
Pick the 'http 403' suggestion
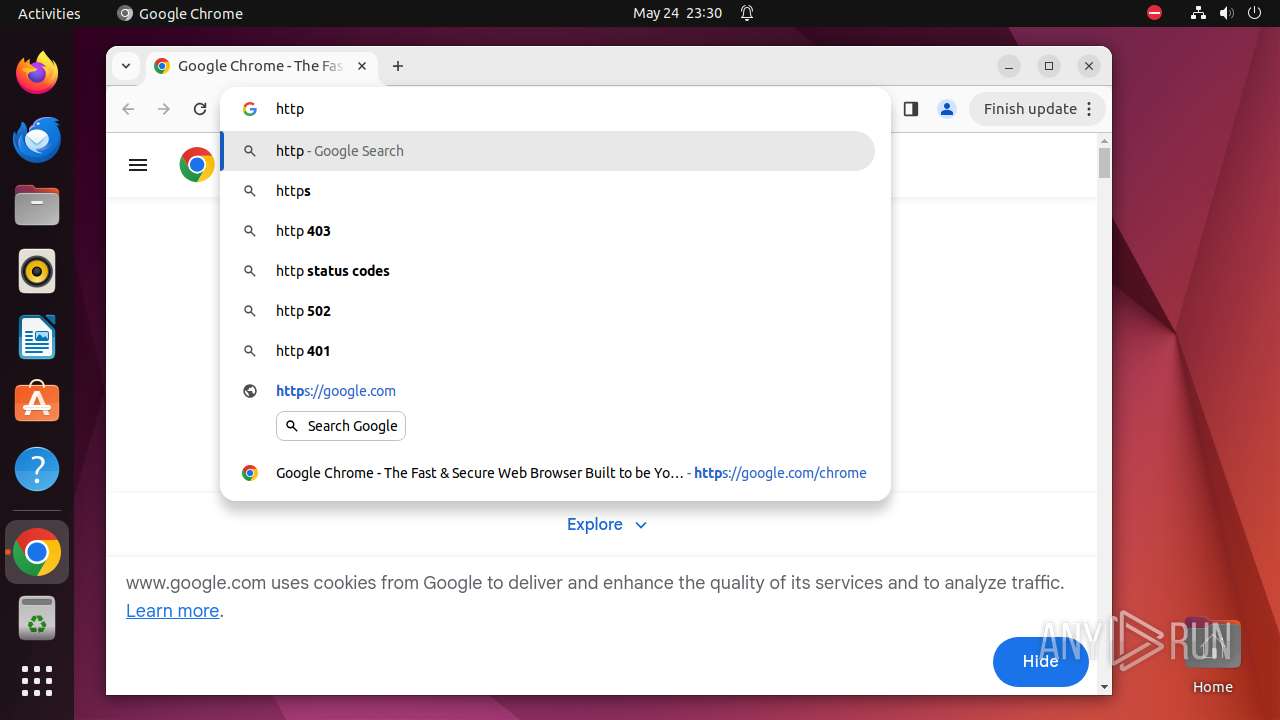pos(548,231)
